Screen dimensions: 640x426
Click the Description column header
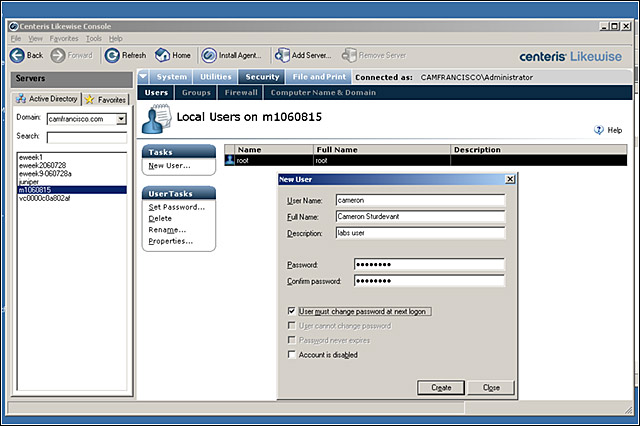539,150
